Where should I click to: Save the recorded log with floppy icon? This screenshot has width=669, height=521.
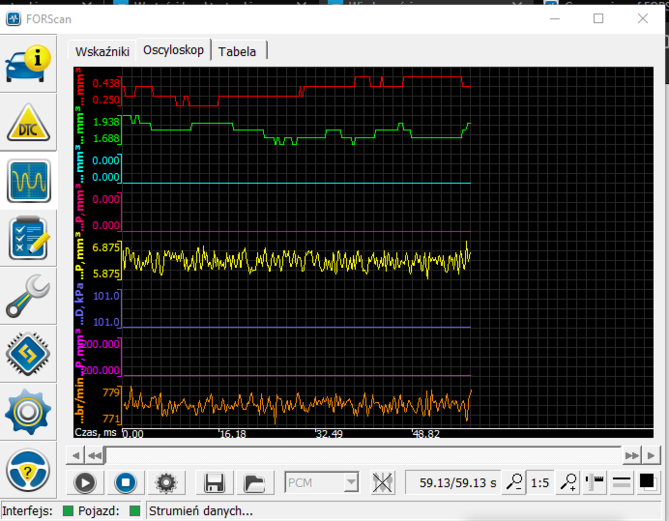(x=214, y=483)
